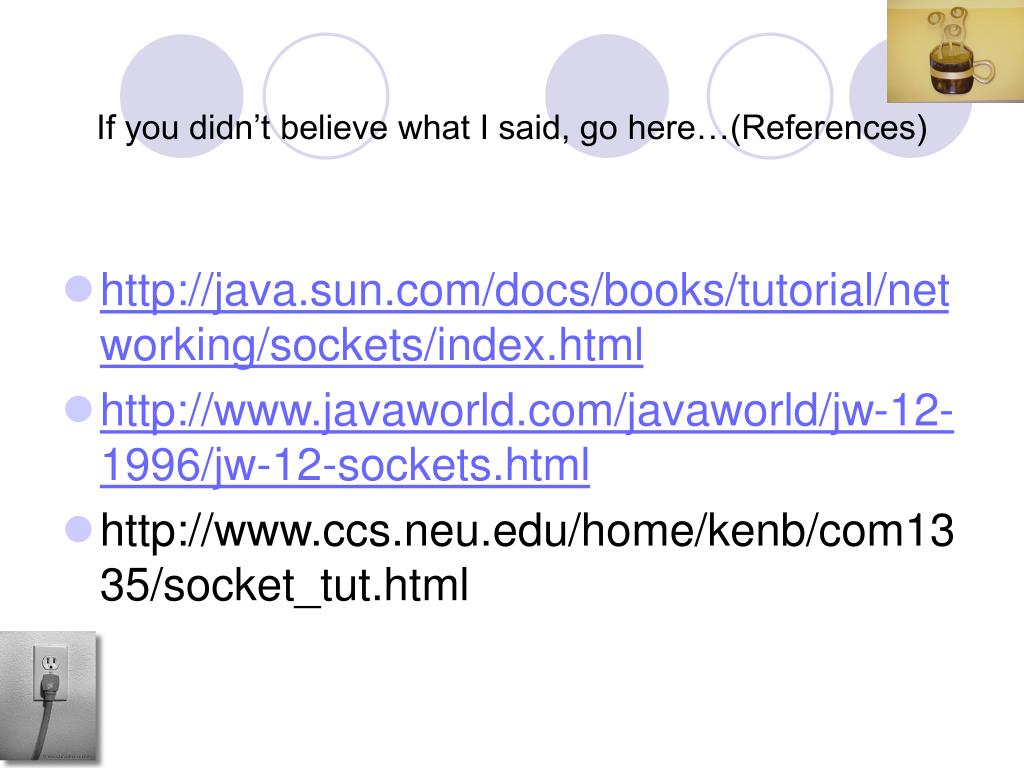Image resolution: width=1024 pixels, height=768 pixels.
Task: Open the java.sun.com sockets tutorial link
Action: tap(524, 317)
